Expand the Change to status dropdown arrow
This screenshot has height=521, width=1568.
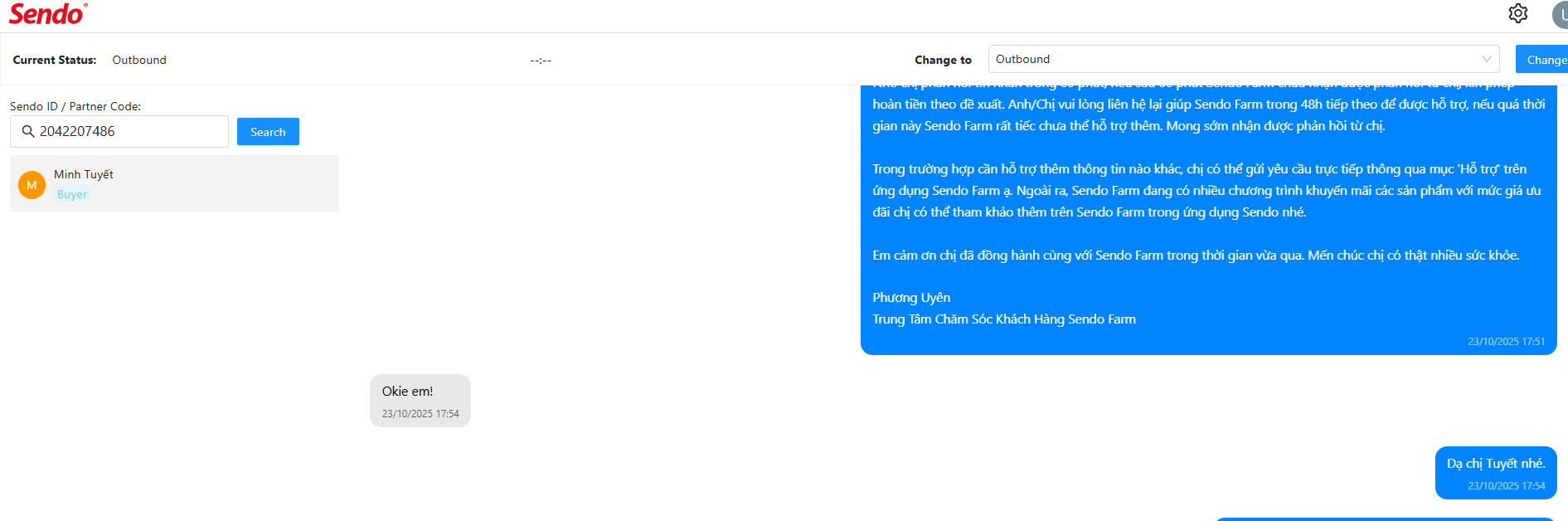click(x=1487, y=59)
